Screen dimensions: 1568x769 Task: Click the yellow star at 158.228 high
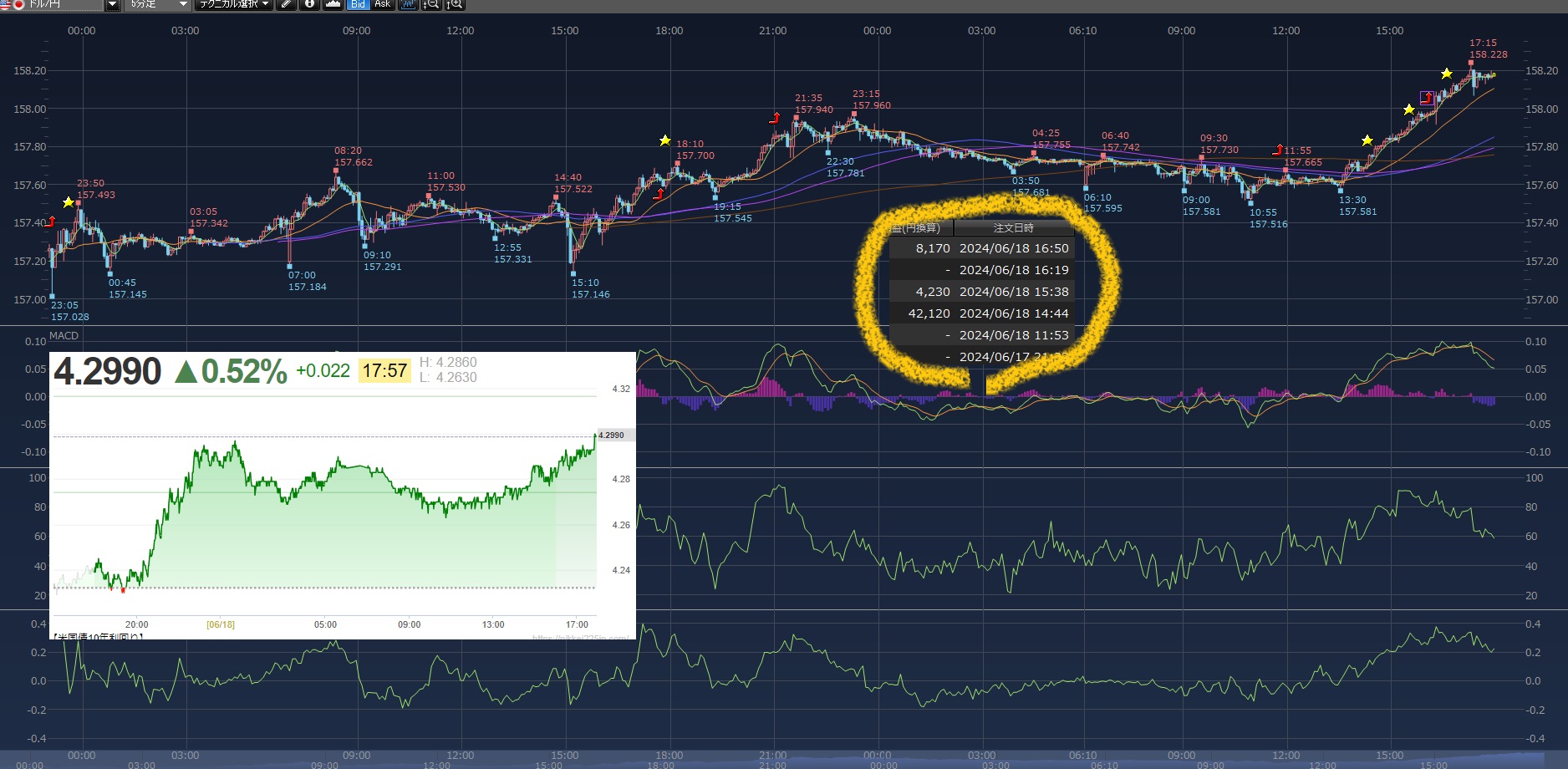(x=1447, y=74)
